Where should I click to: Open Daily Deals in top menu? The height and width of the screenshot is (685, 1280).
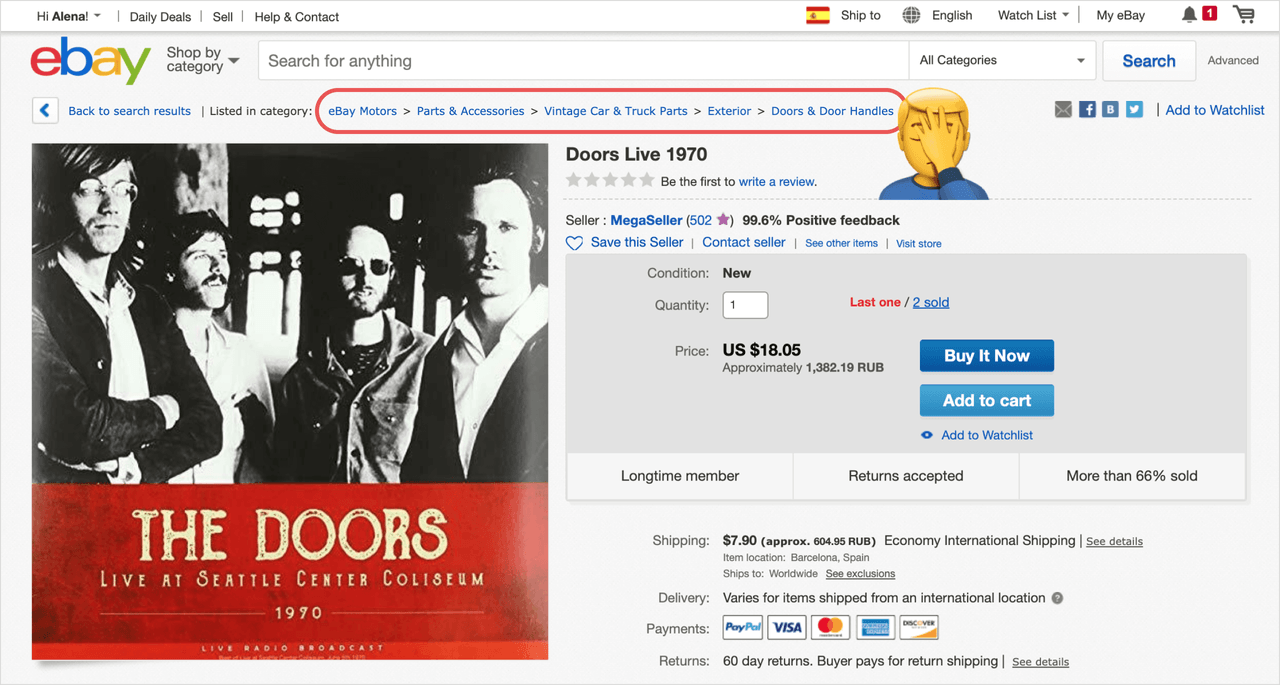160,16
